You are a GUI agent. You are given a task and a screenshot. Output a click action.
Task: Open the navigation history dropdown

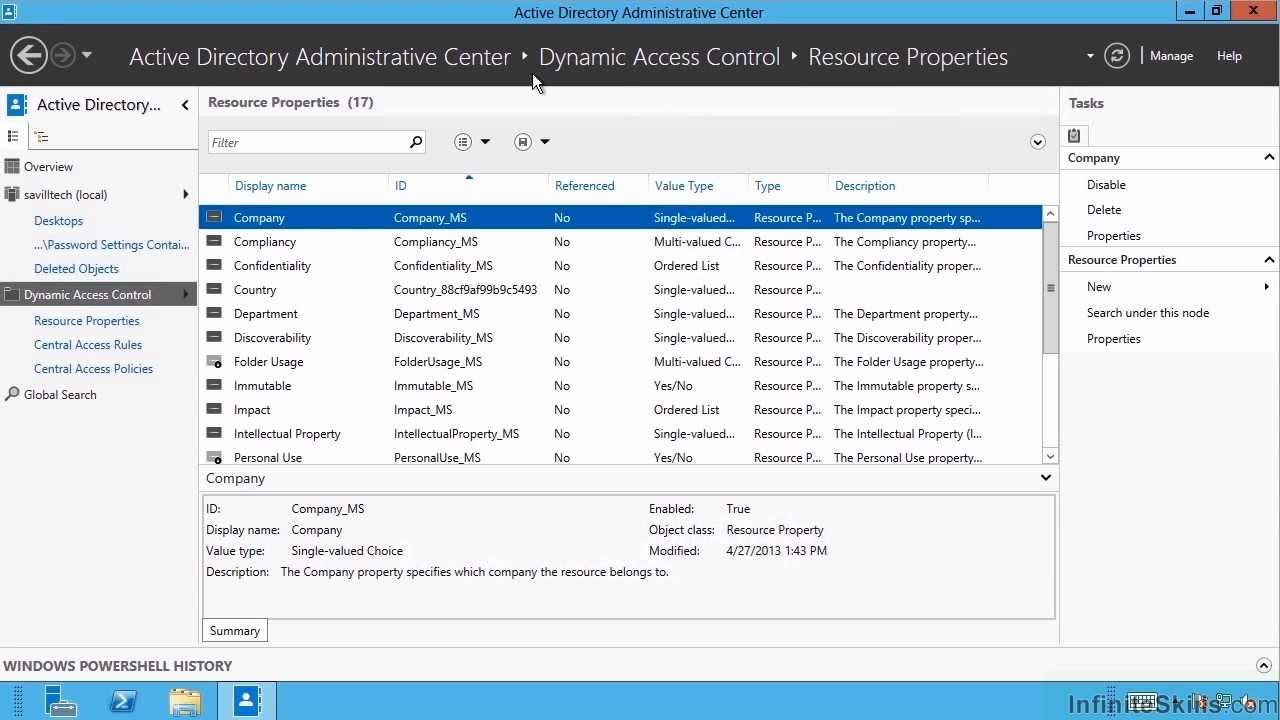(87, 55)
